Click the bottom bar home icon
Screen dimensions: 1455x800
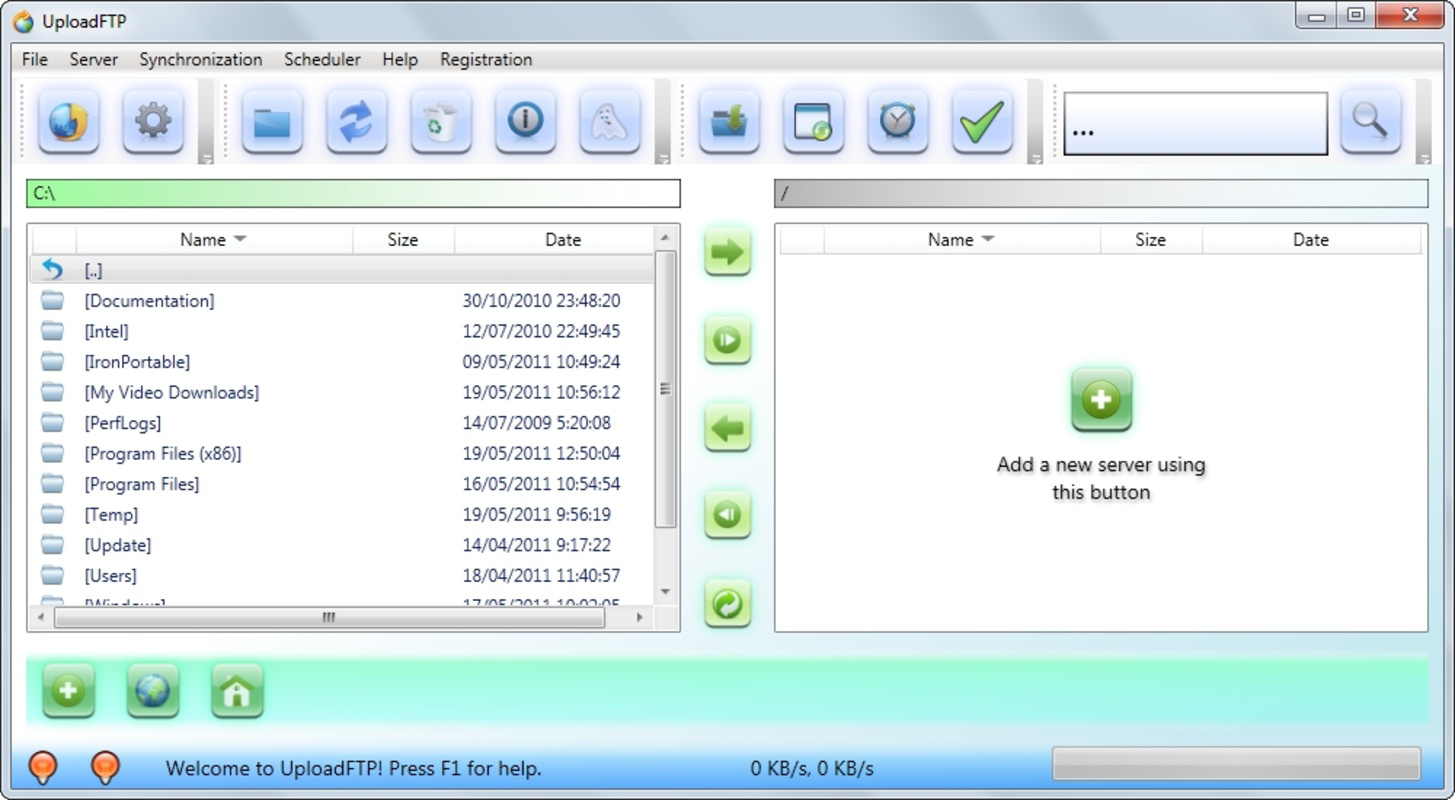click(237, 690)
